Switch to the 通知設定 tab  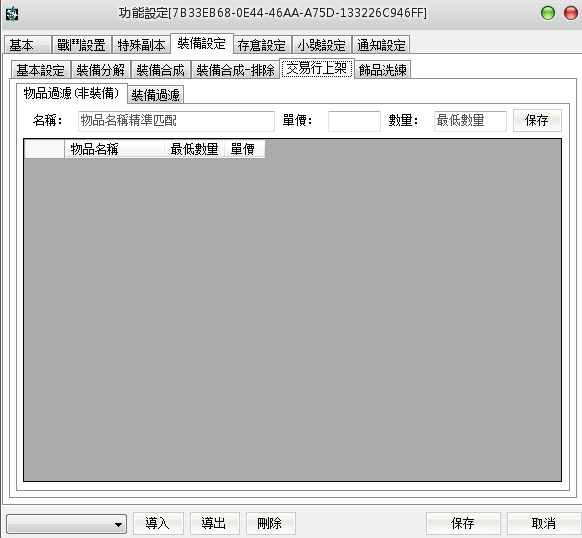pyautogui.click(x=381, y=45)
